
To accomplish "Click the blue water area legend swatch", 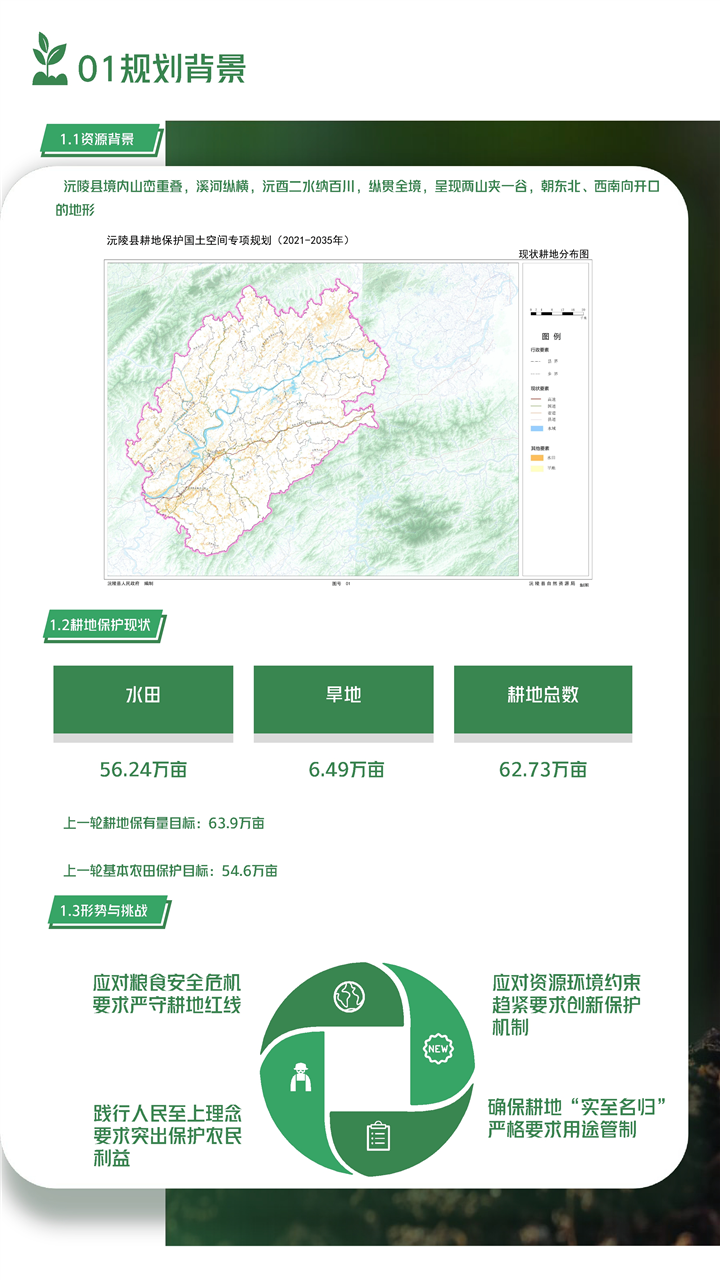I will (536, 427).
